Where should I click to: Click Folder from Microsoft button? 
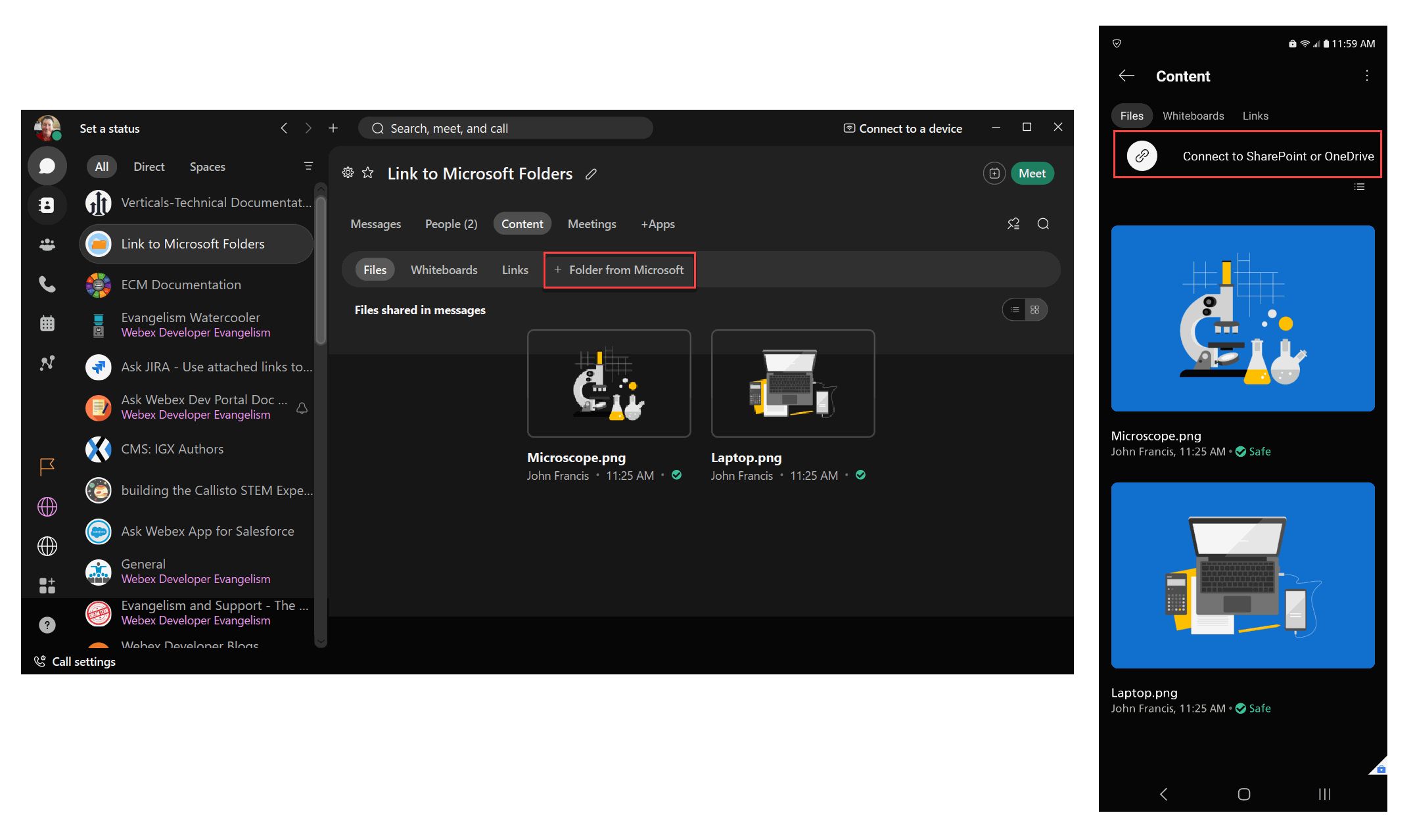(x=618, y=269)
